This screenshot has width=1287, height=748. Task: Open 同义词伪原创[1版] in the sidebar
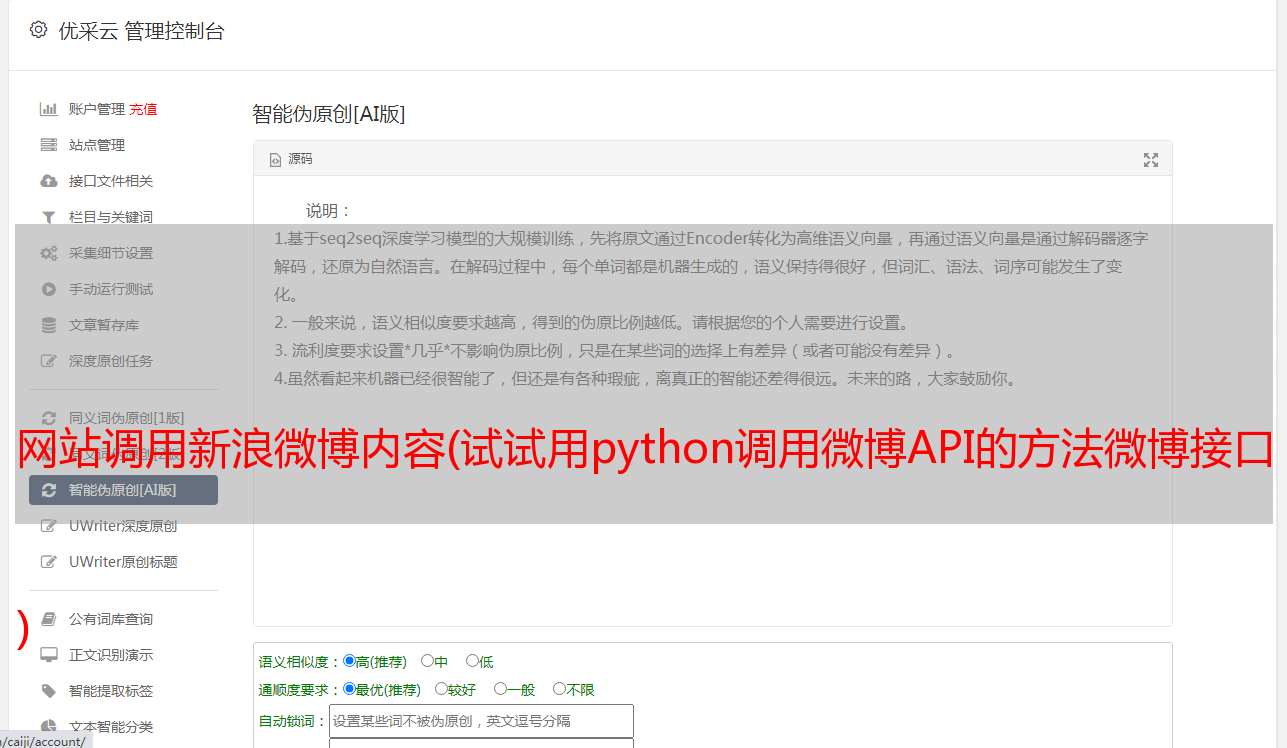coord(126,418)
